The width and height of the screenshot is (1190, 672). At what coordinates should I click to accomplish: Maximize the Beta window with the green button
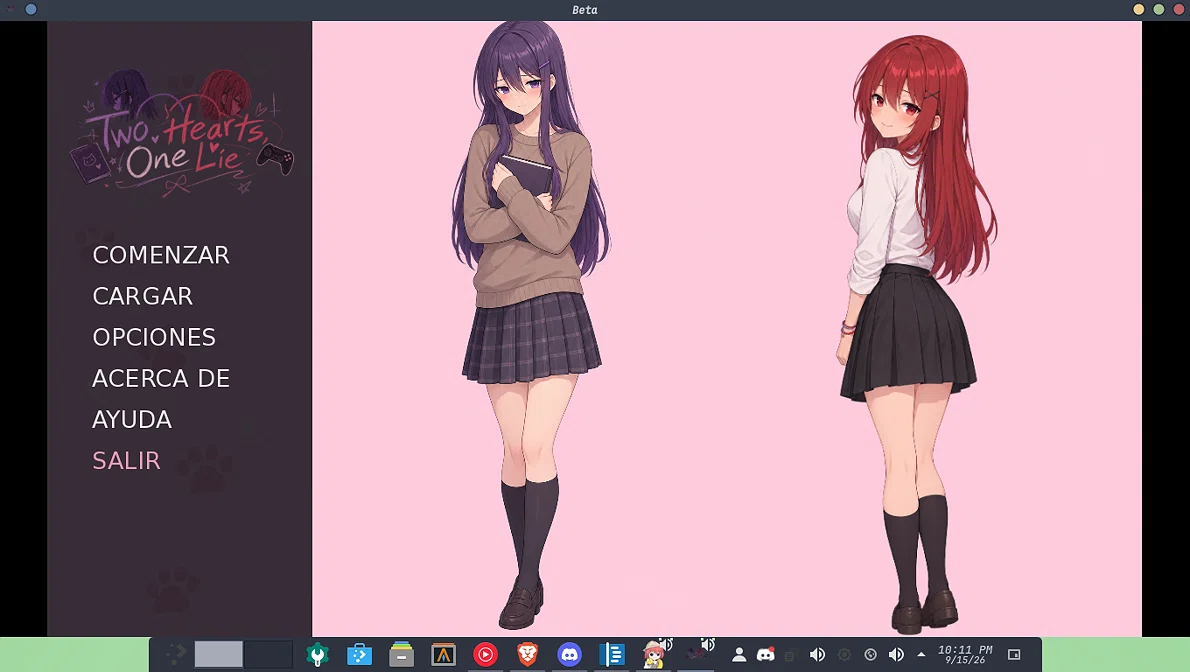[x=1159, y=10]
